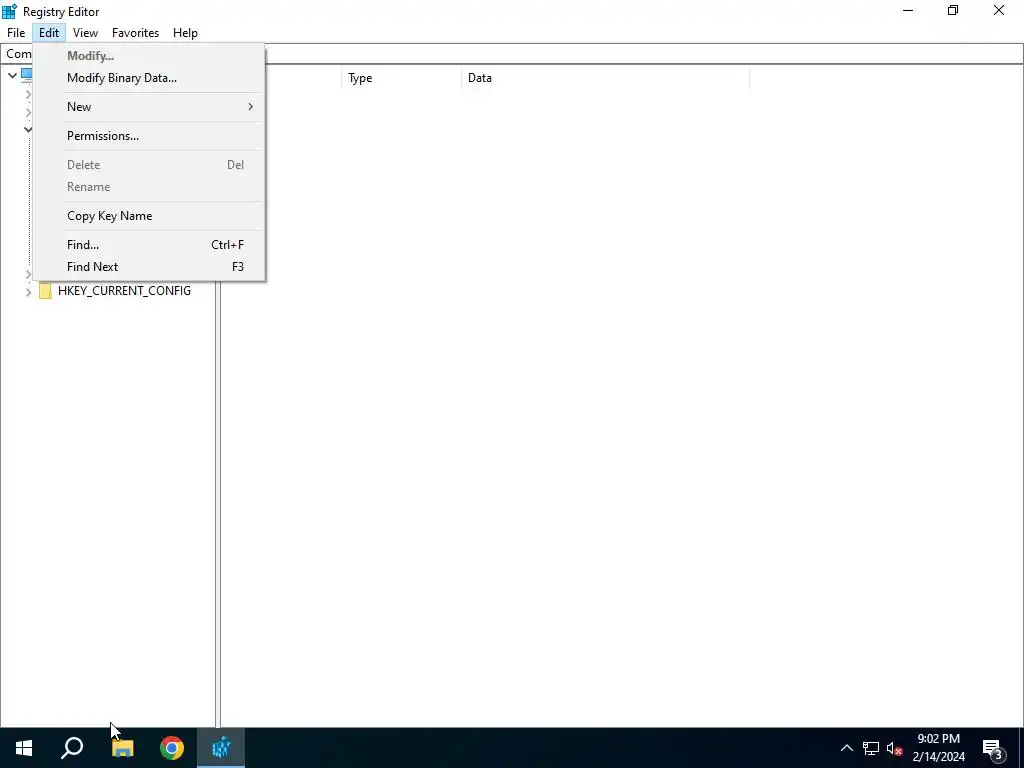Viewport: 1024px width, 768px height.
Task: Open network status tray icon
Action: click(x=871, y=748)
